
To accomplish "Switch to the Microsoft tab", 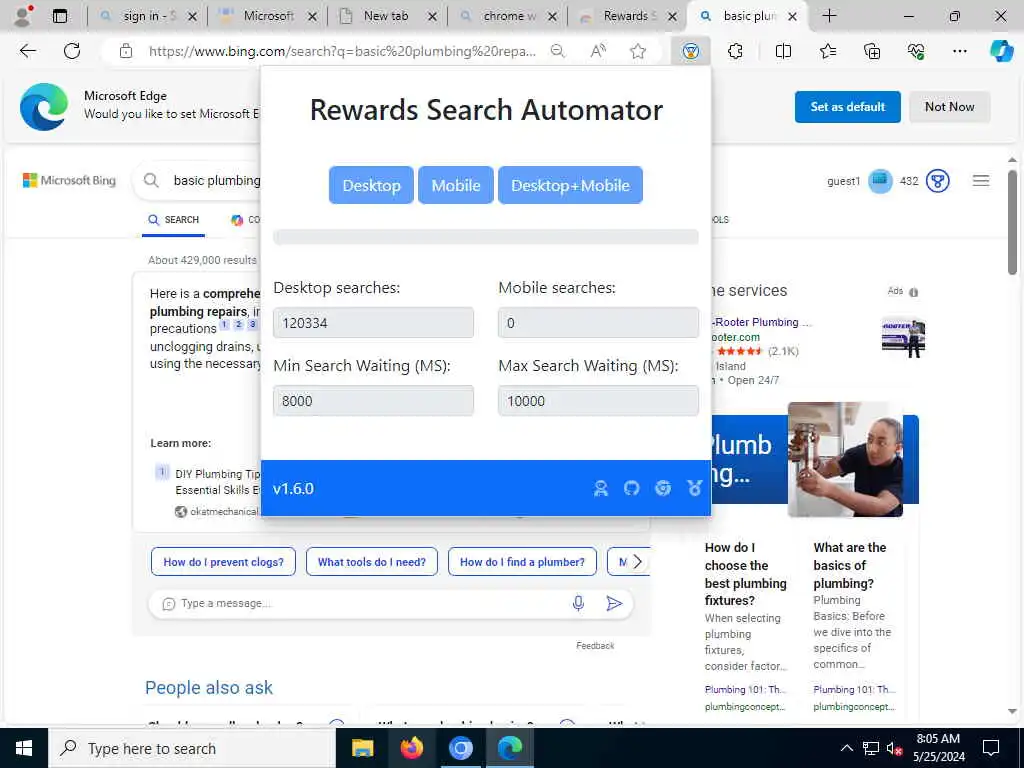I will pos(266,16).
